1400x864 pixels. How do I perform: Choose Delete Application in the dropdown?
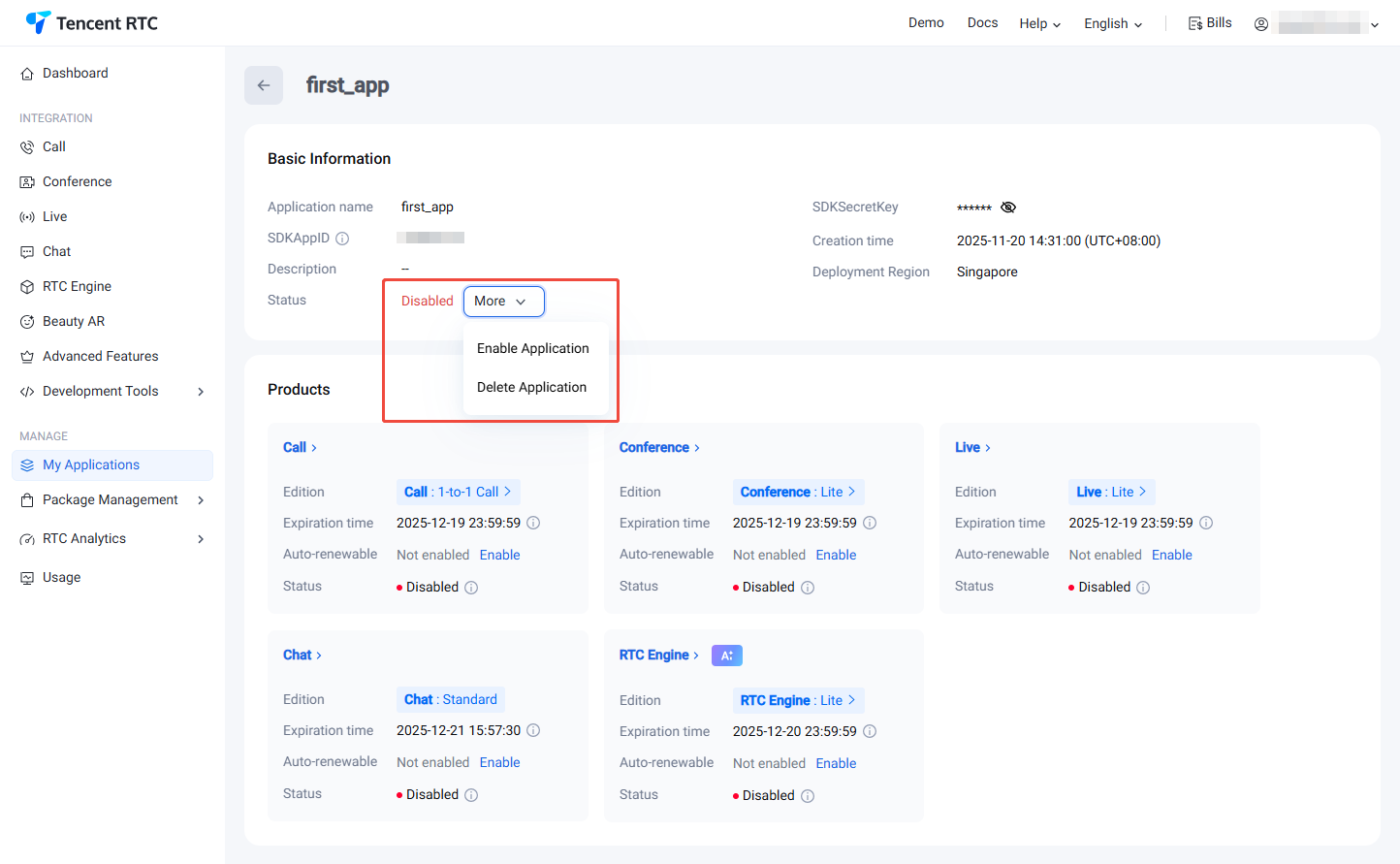531,387
